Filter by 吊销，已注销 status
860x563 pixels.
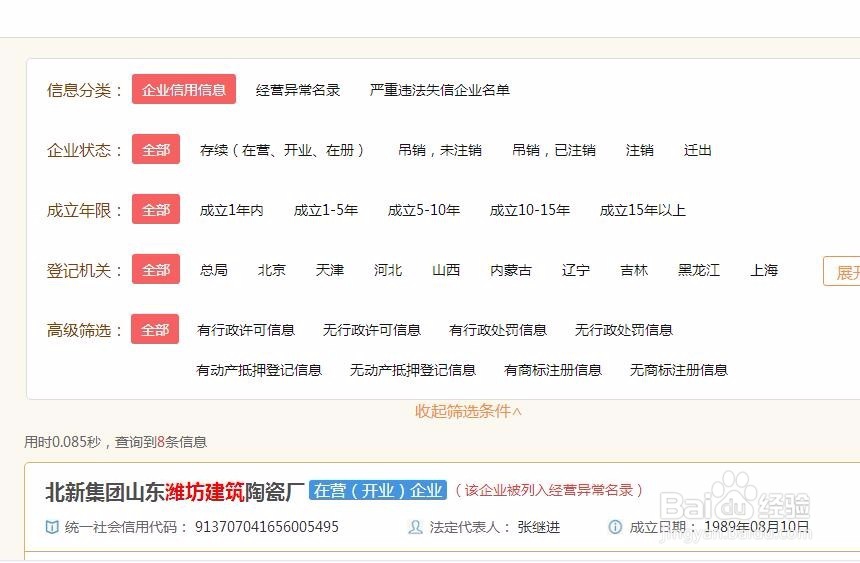(x=553, y=150)
